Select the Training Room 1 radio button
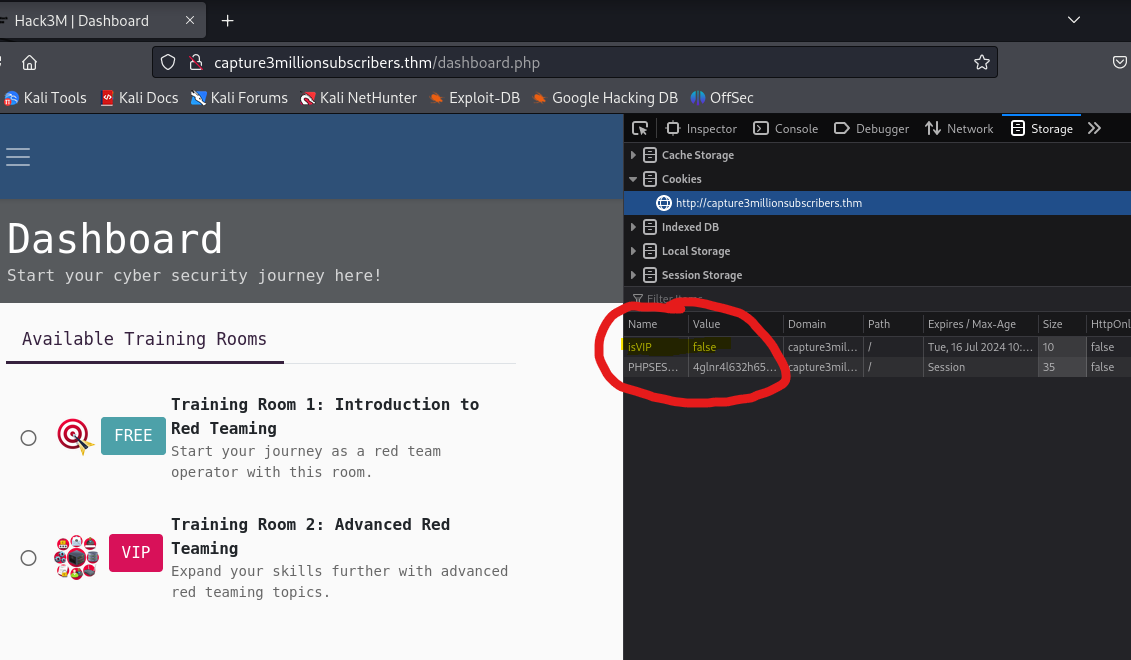 [28, 437]
